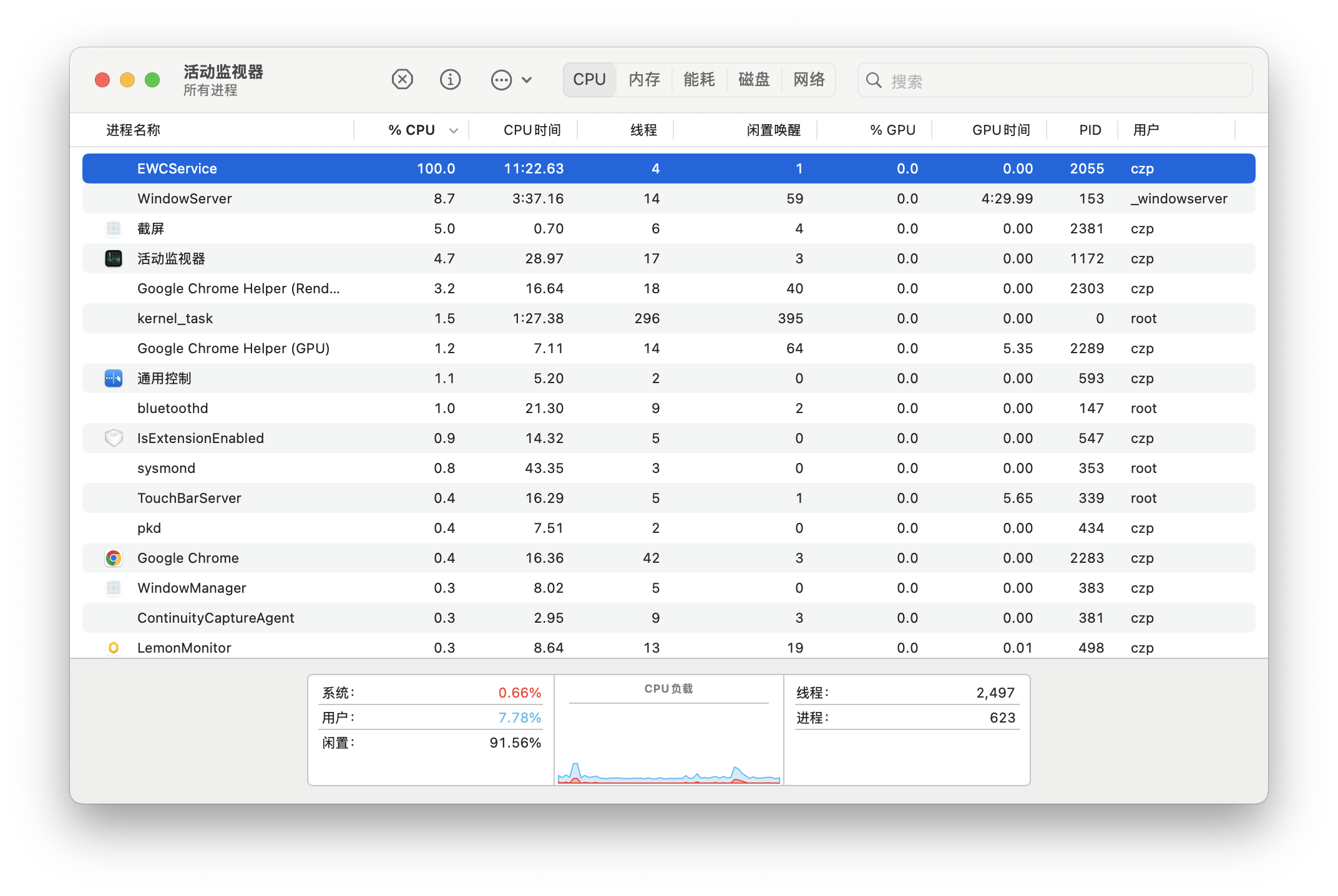Click the CPU负载 load graph
The image size is (1338, 896).
(668, 743)
